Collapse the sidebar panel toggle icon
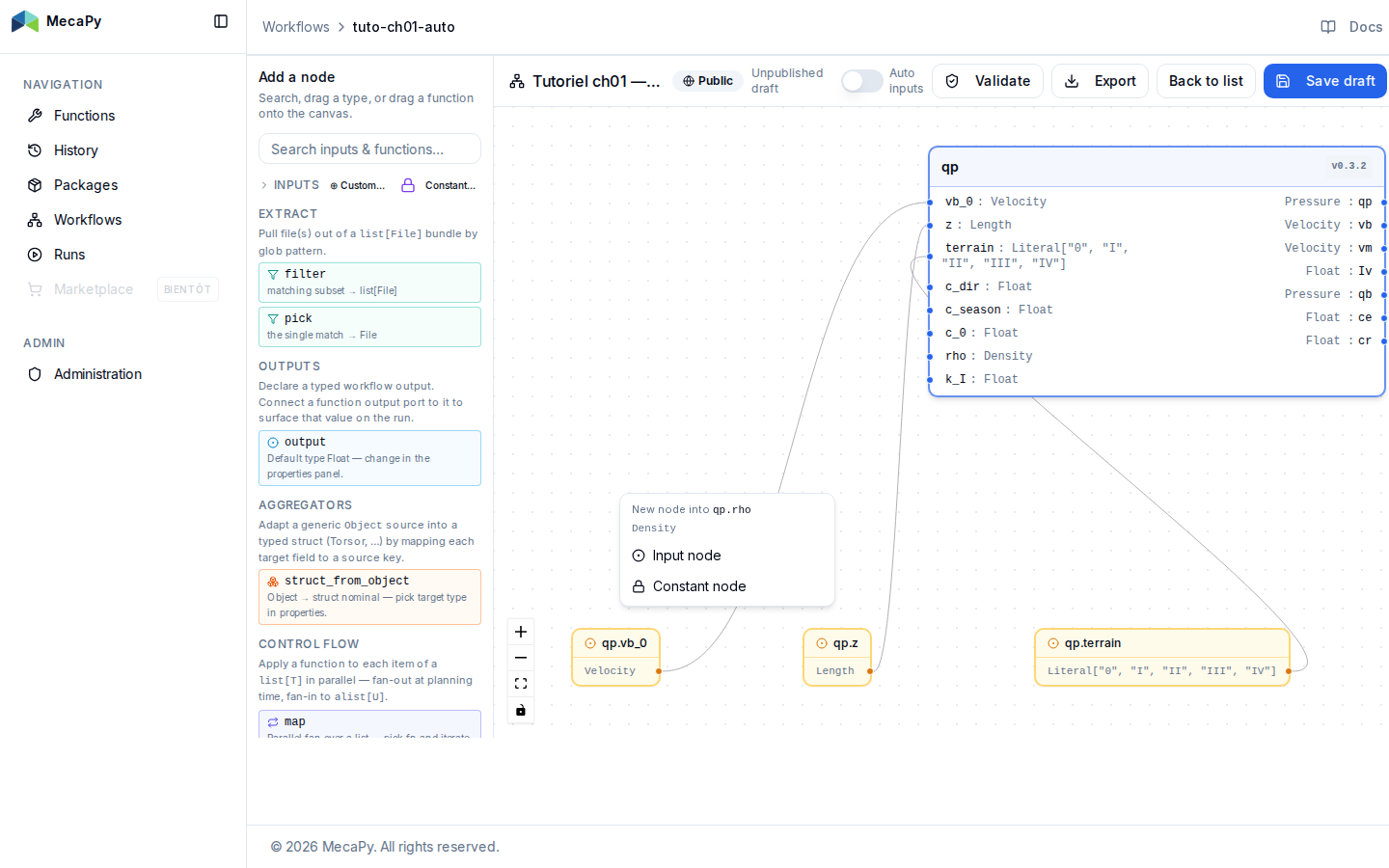This screenshot has height=868, width=1389. [221, 21]
